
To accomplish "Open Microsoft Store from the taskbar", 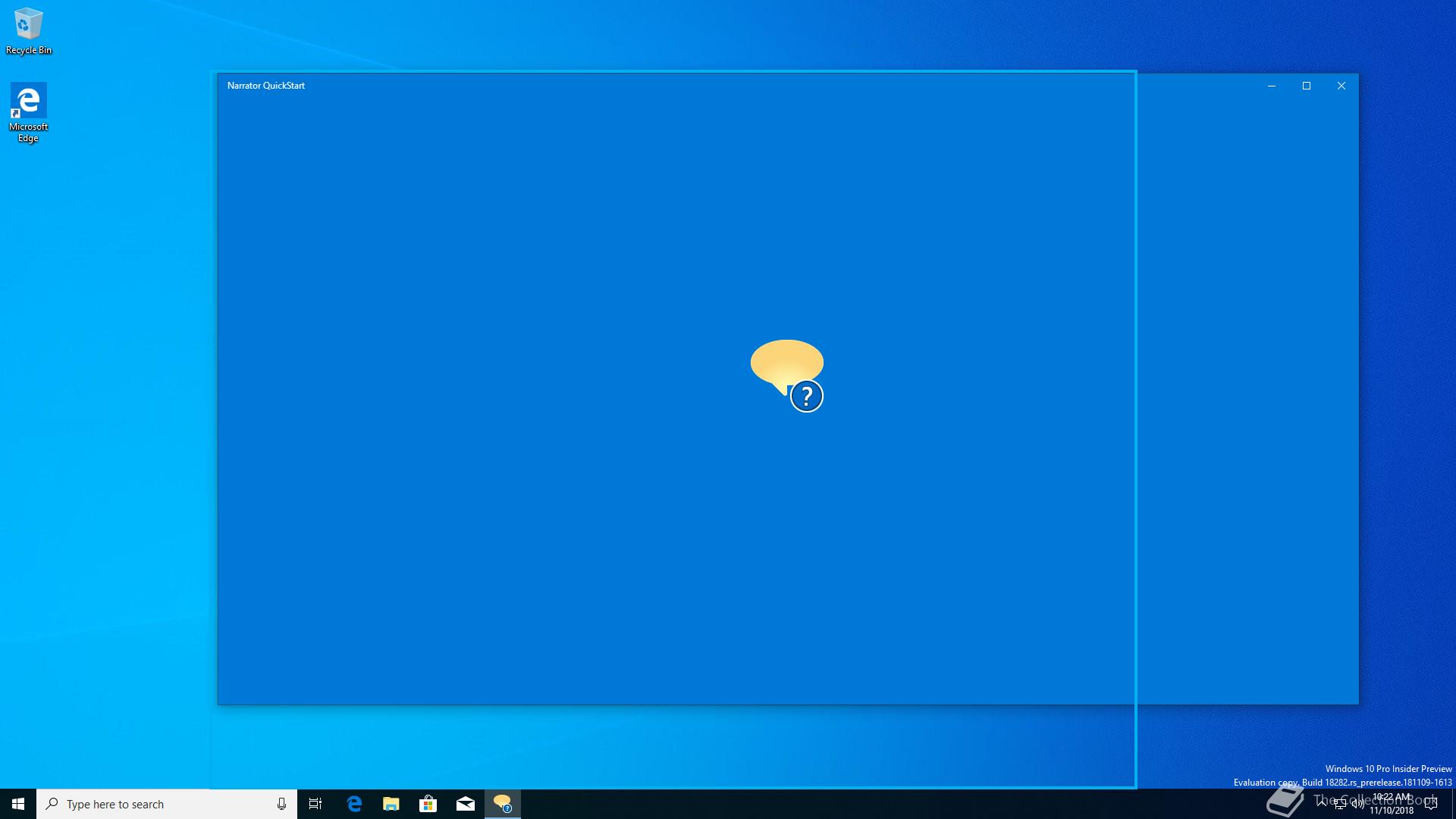I will (428, 804).
